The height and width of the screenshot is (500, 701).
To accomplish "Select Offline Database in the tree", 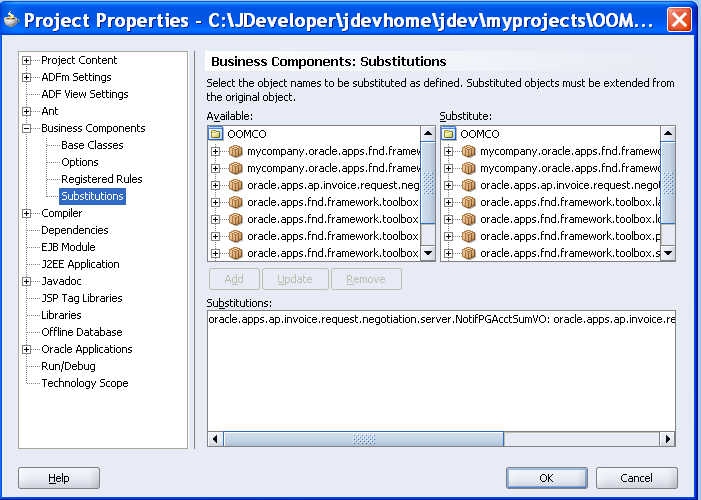I will pyautogui.click(x=81, y=332).
